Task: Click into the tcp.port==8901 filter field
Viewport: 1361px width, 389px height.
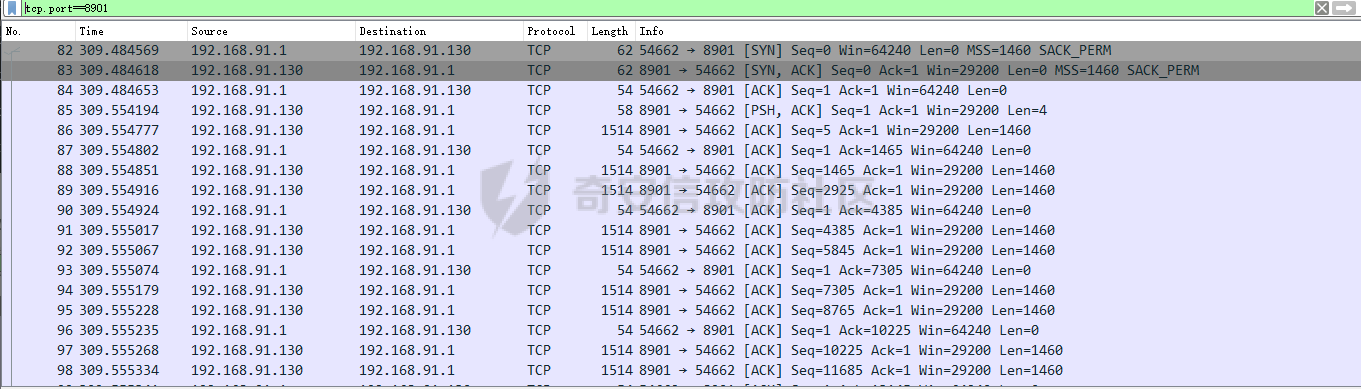Action: click(x=665, y=8)
